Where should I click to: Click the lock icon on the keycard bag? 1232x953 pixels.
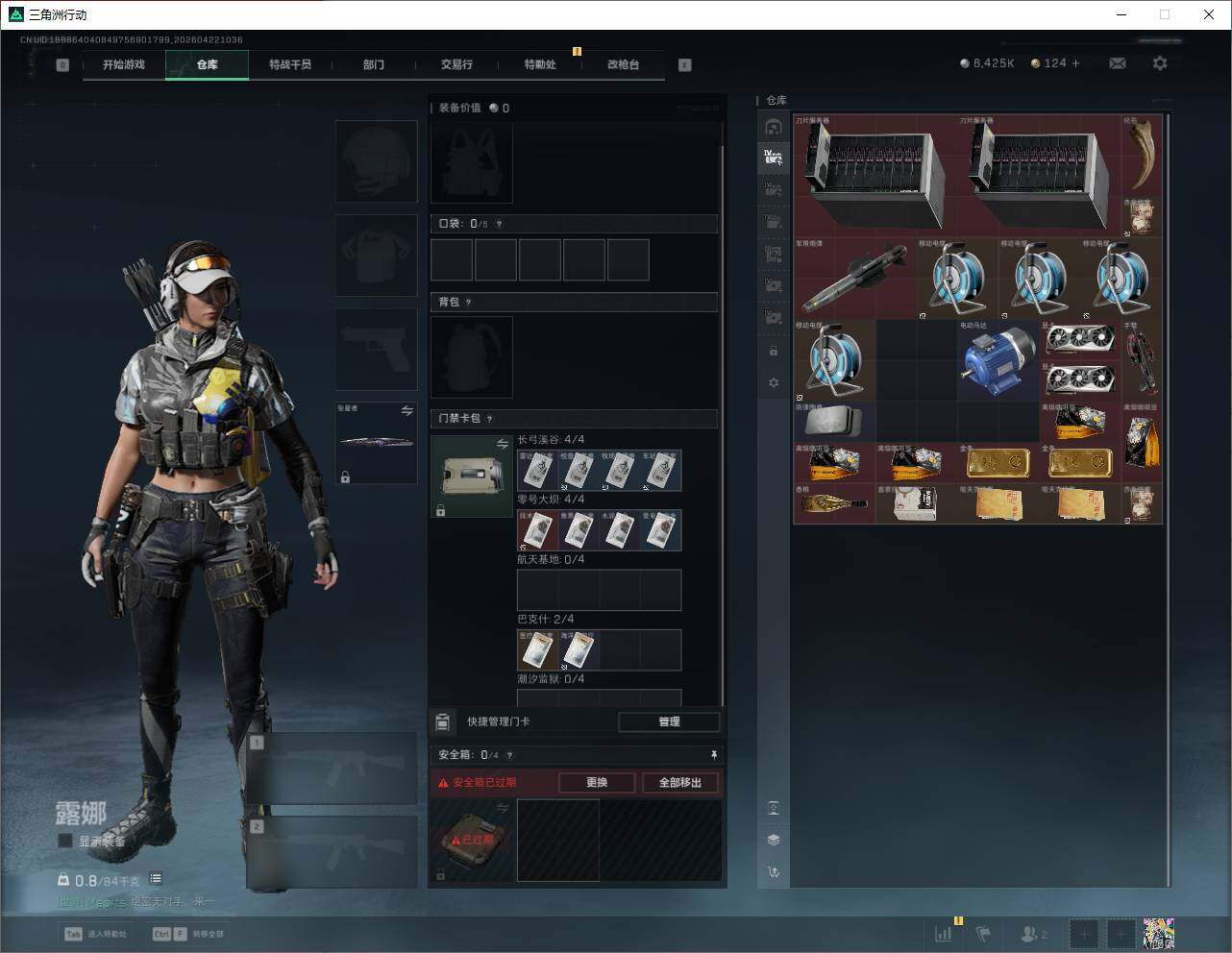point(440,510)
